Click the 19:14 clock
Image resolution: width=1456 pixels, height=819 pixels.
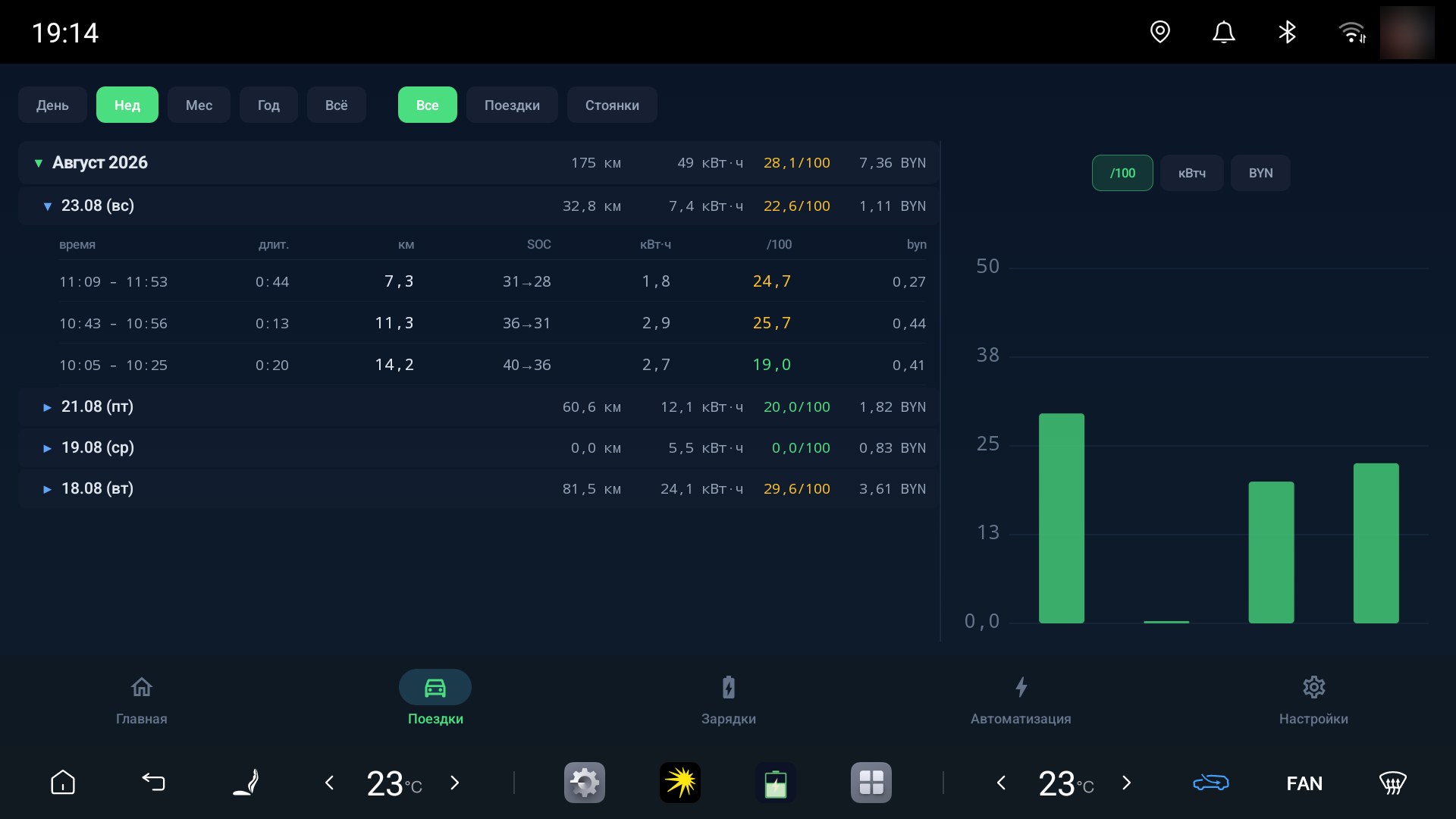point(65,33)
